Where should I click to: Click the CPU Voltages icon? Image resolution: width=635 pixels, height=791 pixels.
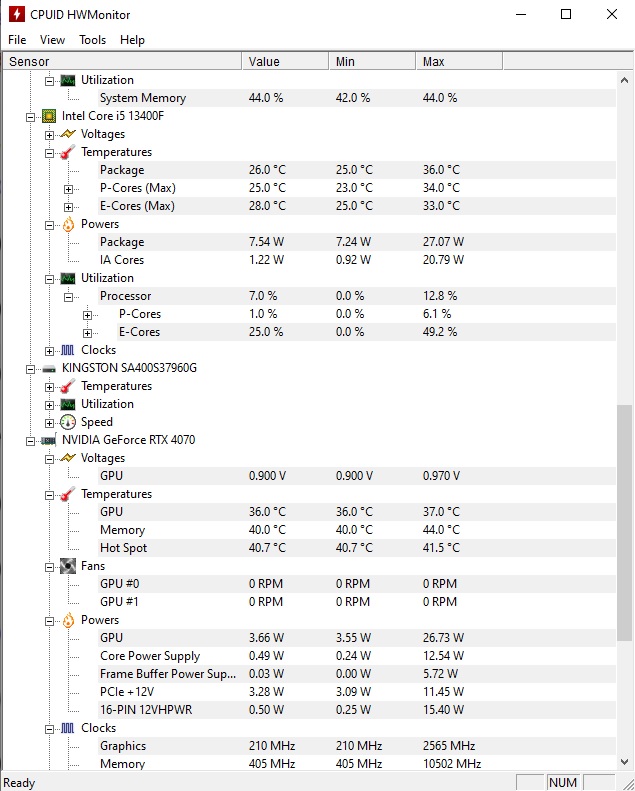click(x=68, y=134)
